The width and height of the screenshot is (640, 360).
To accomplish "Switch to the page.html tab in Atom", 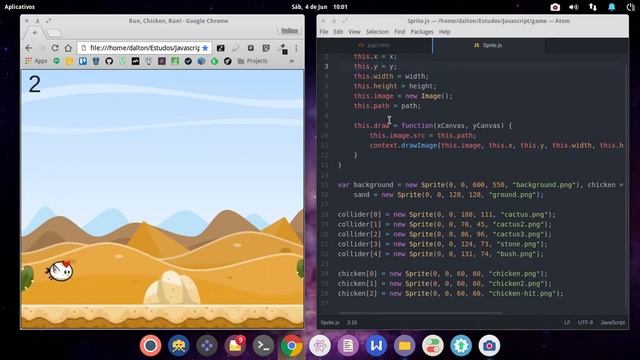I will click(374, 45).
